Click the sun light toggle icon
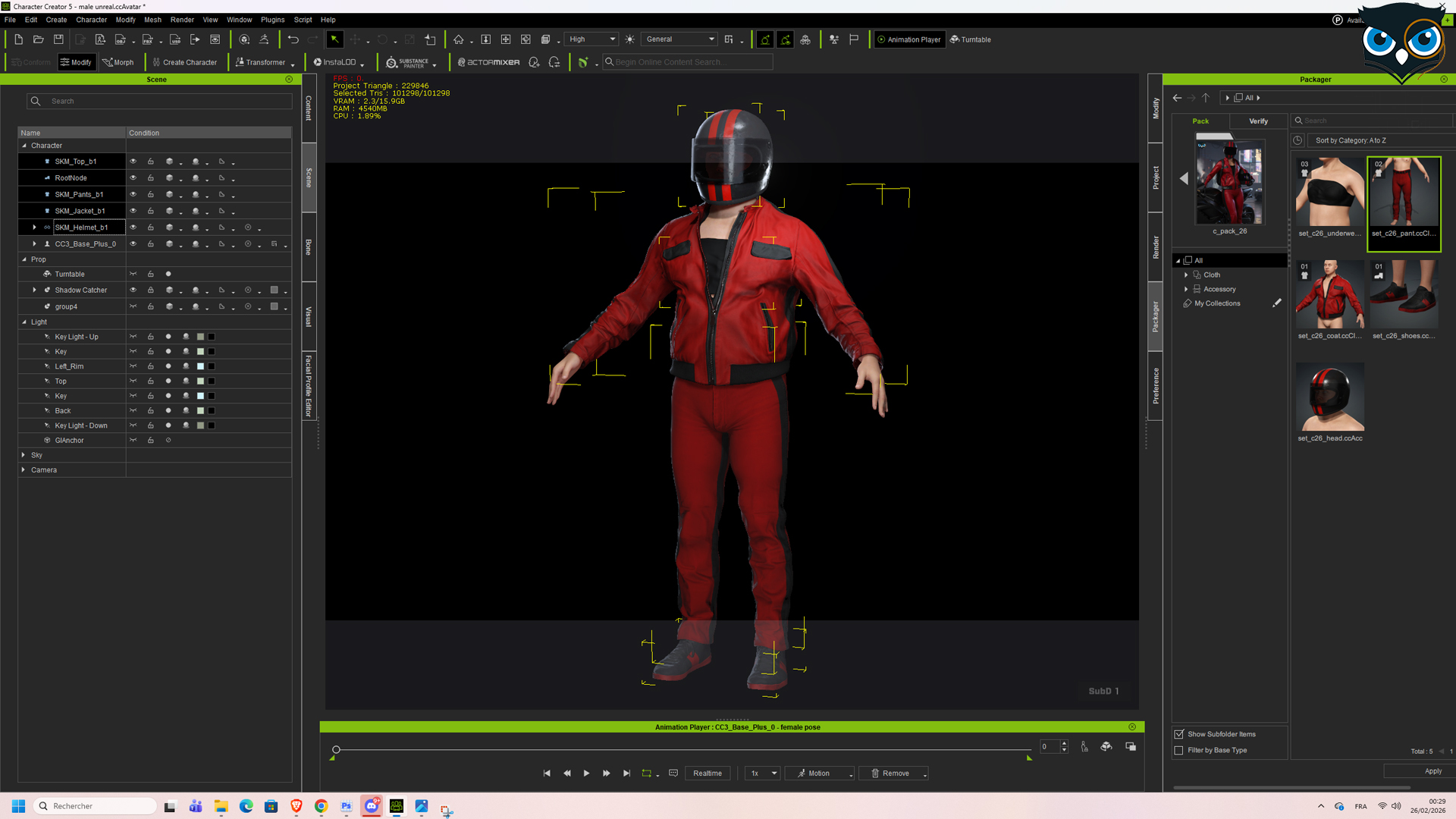 point(629,39)
